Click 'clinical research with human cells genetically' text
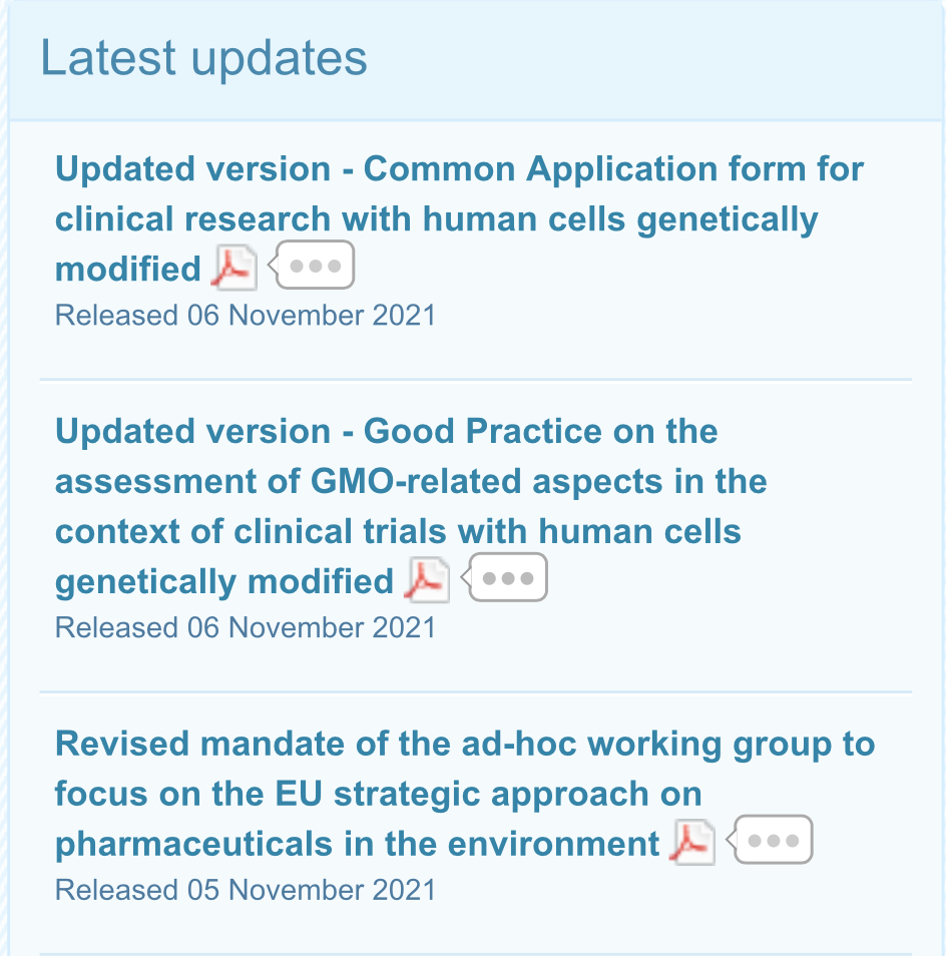946x956 pixels. point(436,219)
